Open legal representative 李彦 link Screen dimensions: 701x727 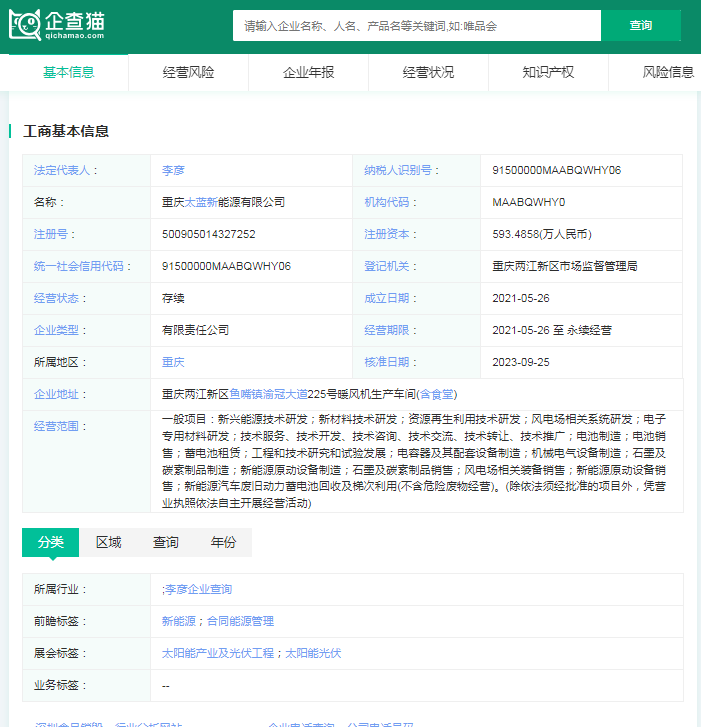tap(173, 171)
